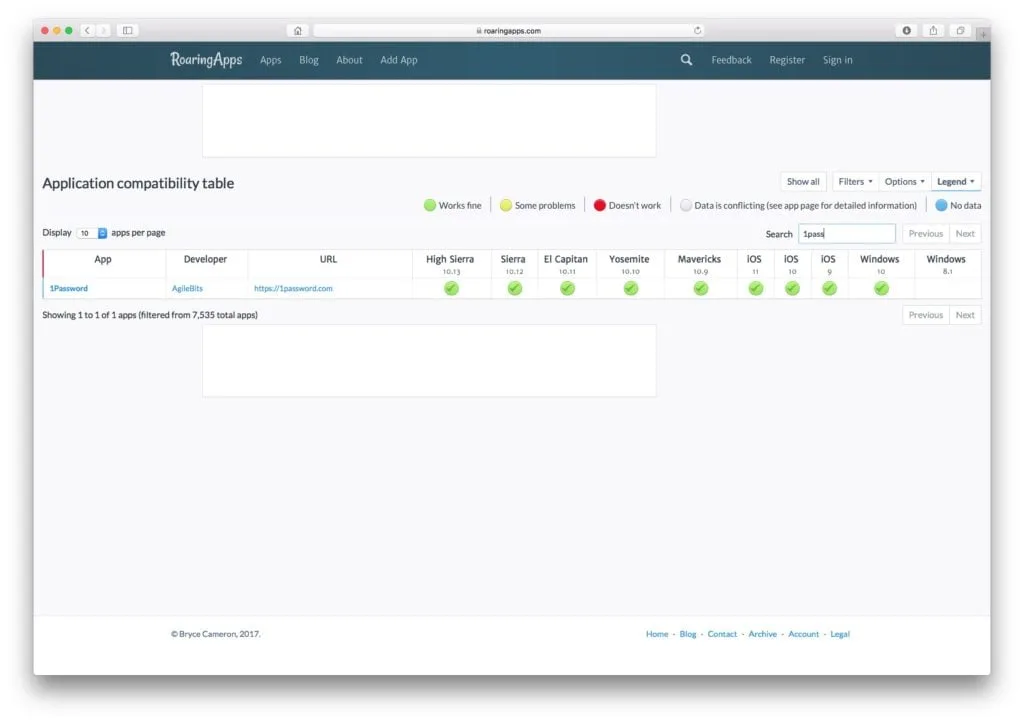The width and height of the screenshot is (1024, 723).
Task: Click the lower Next pagination button
Action: click(965, 315)
